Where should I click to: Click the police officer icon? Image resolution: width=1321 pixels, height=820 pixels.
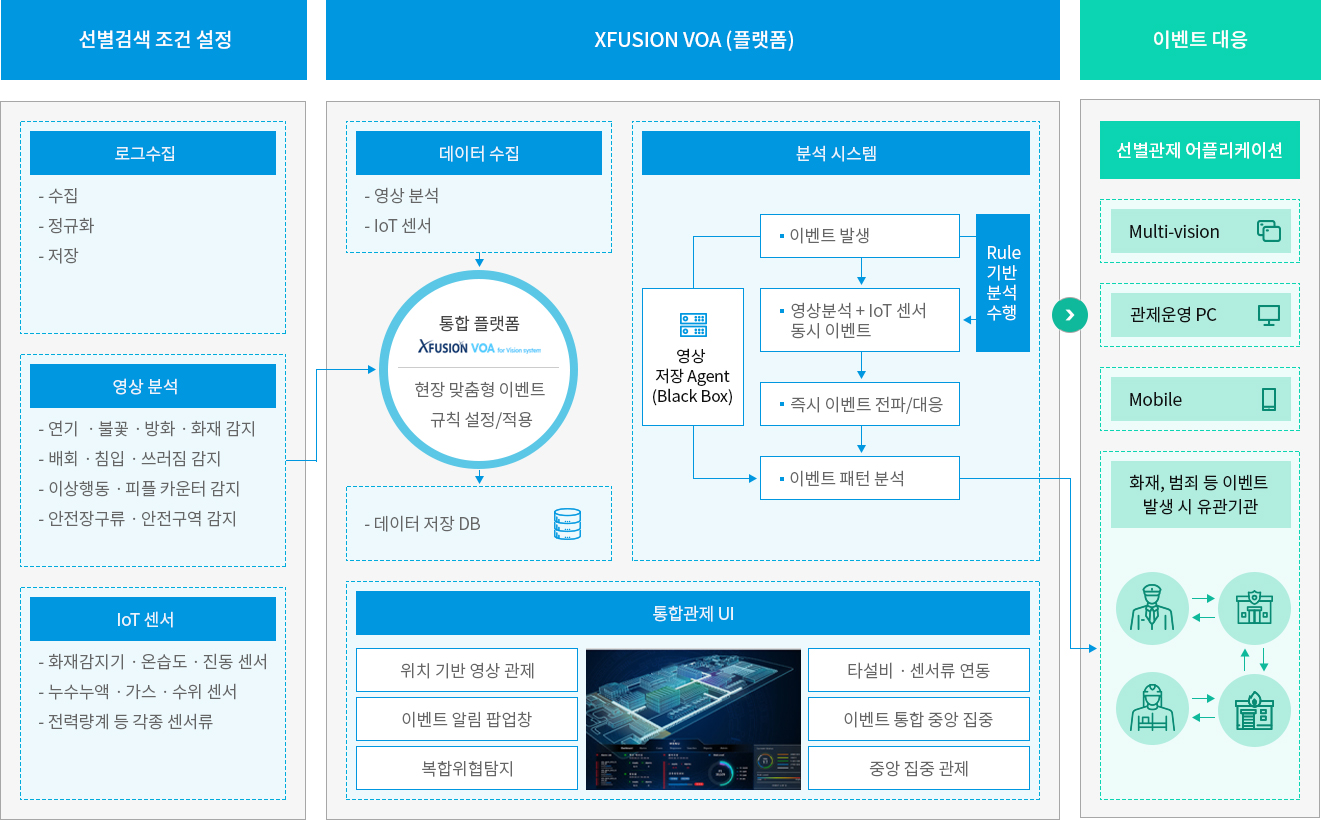[1151, 608]
